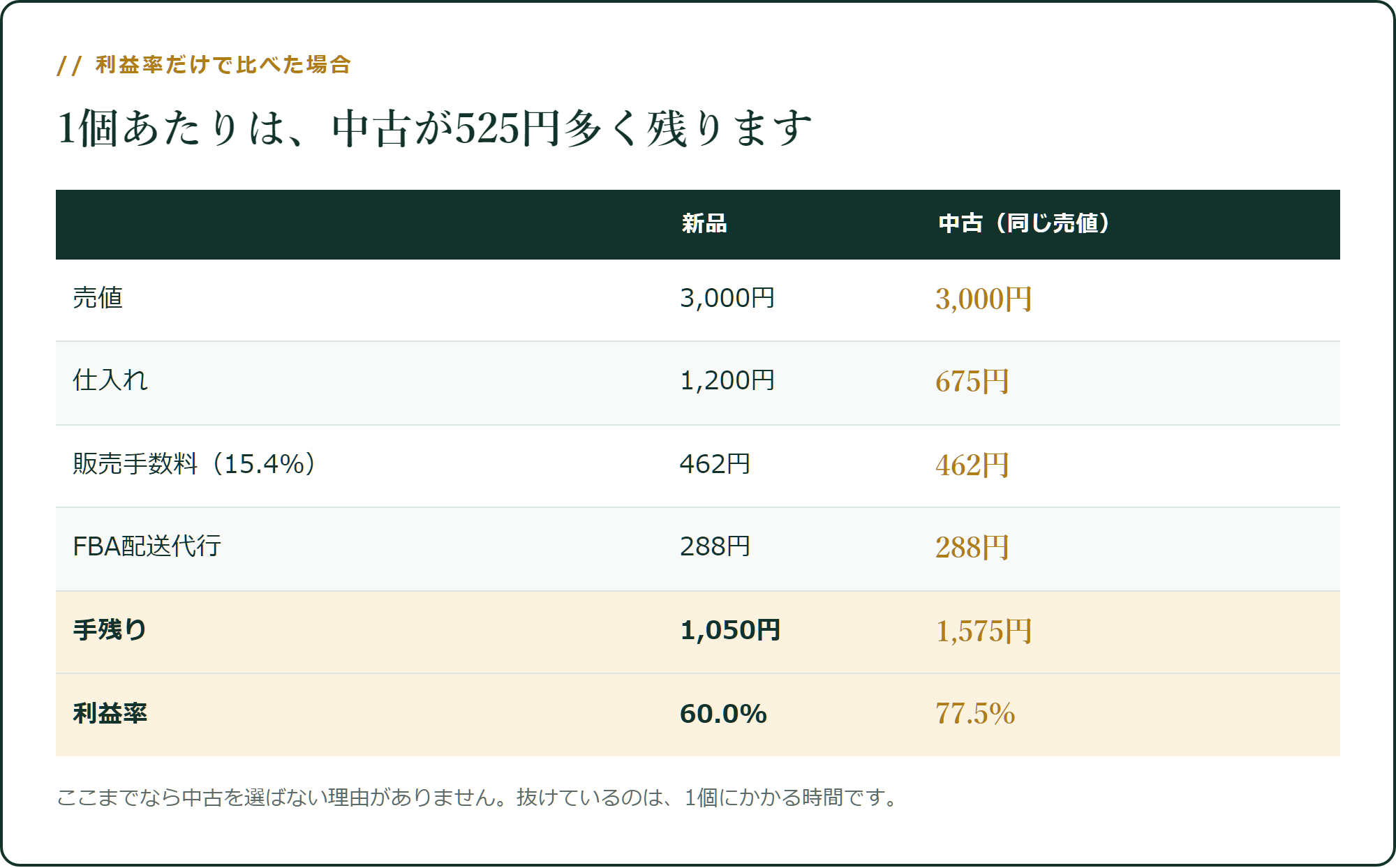Click the 'FBA配送代行' row label
The image size is (1396, 868).
[147, 546]
